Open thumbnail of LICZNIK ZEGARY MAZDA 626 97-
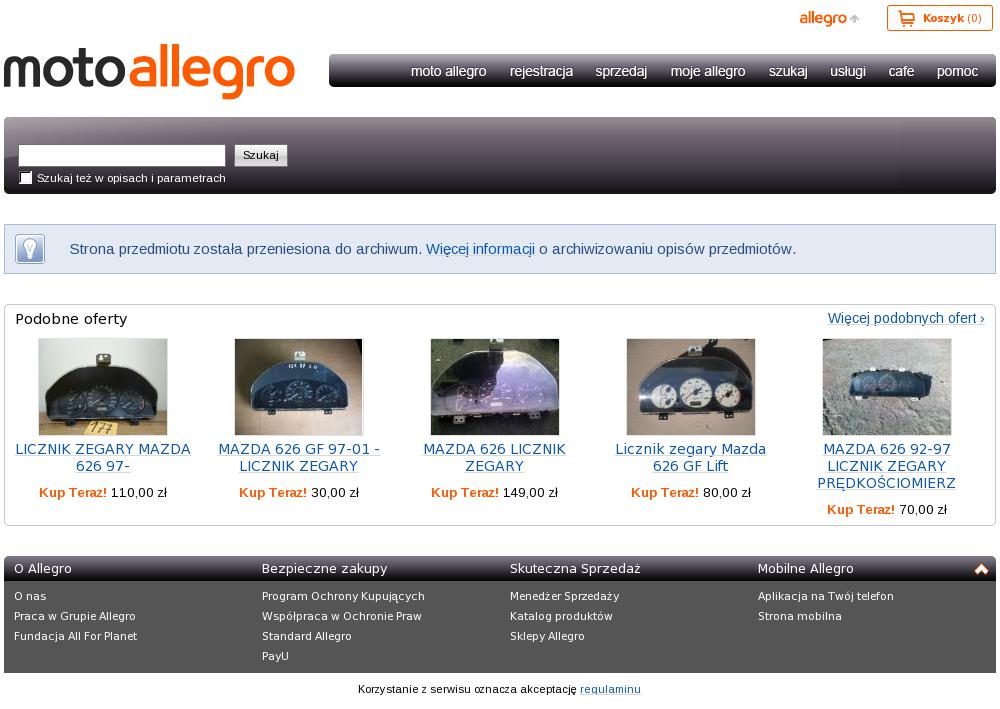The image size is (1000, 709). tap(103, 387)
